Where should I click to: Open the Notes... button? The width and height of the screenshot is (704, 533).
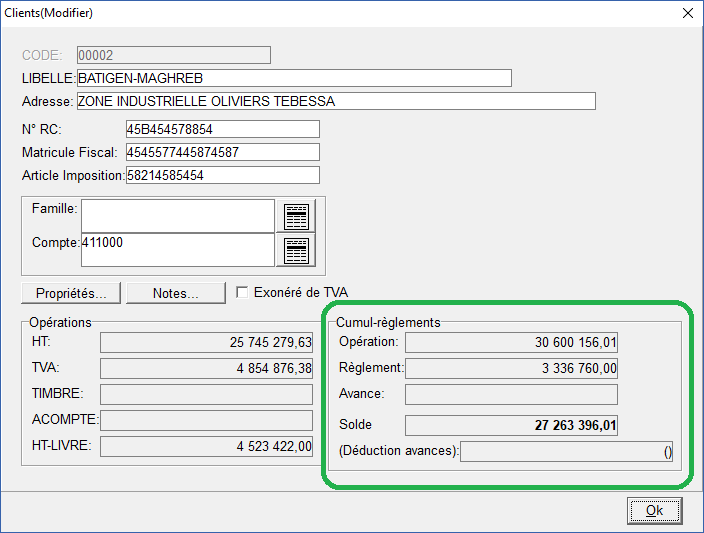click(176, 293)
